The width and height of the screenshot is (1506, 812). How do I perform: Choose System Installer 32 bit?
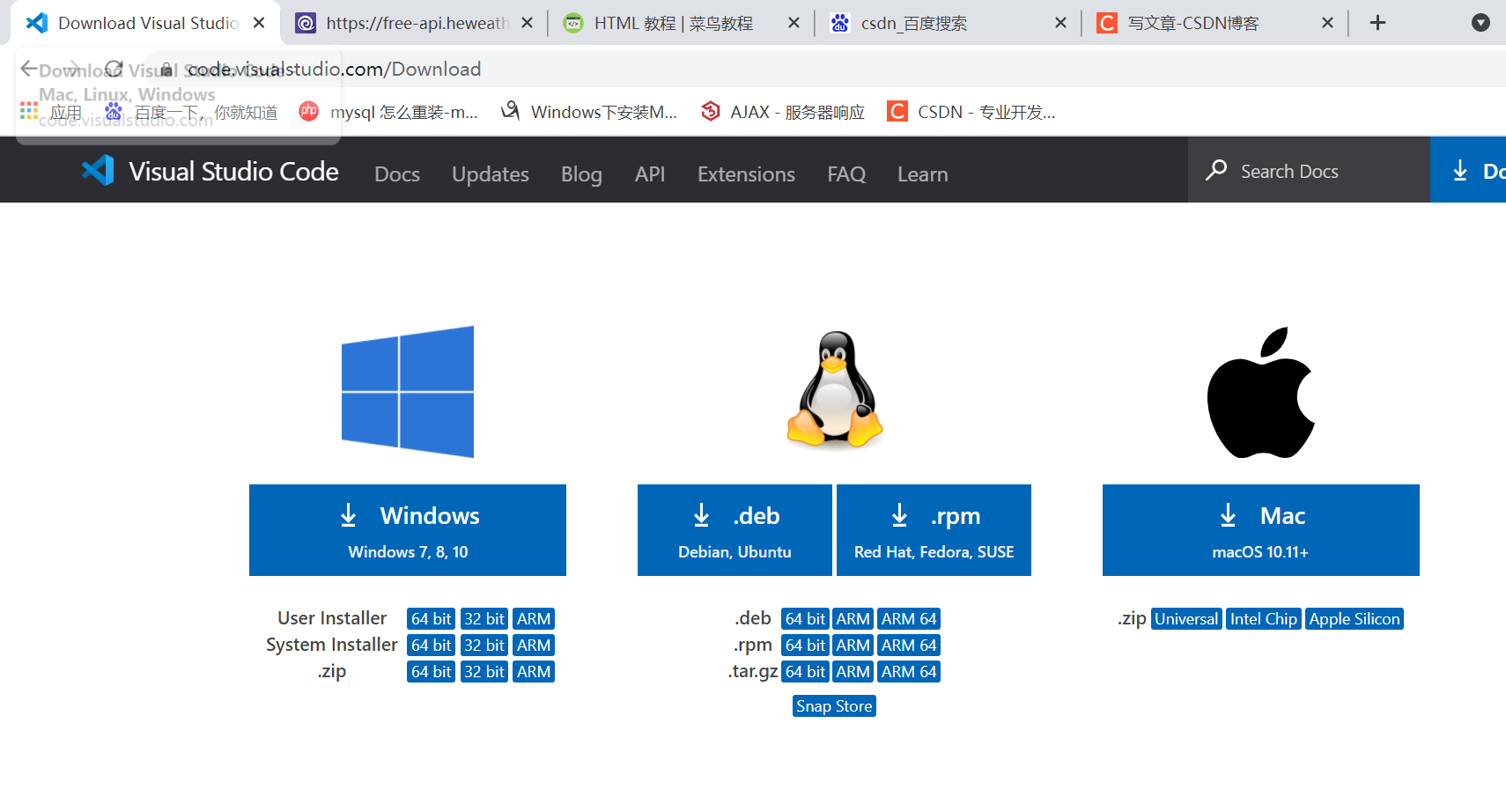click(x=484, y=646)
